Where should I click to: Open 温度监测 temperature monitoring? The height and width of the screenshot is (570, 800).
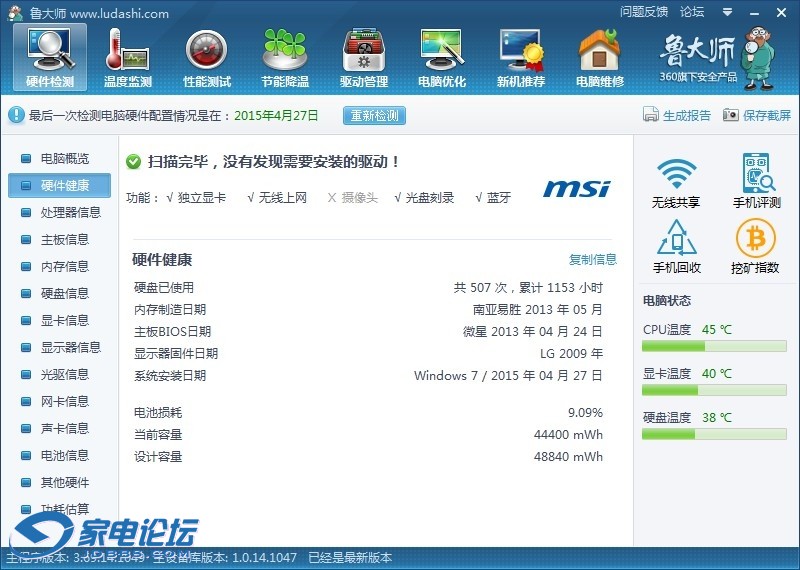(127, 58)
